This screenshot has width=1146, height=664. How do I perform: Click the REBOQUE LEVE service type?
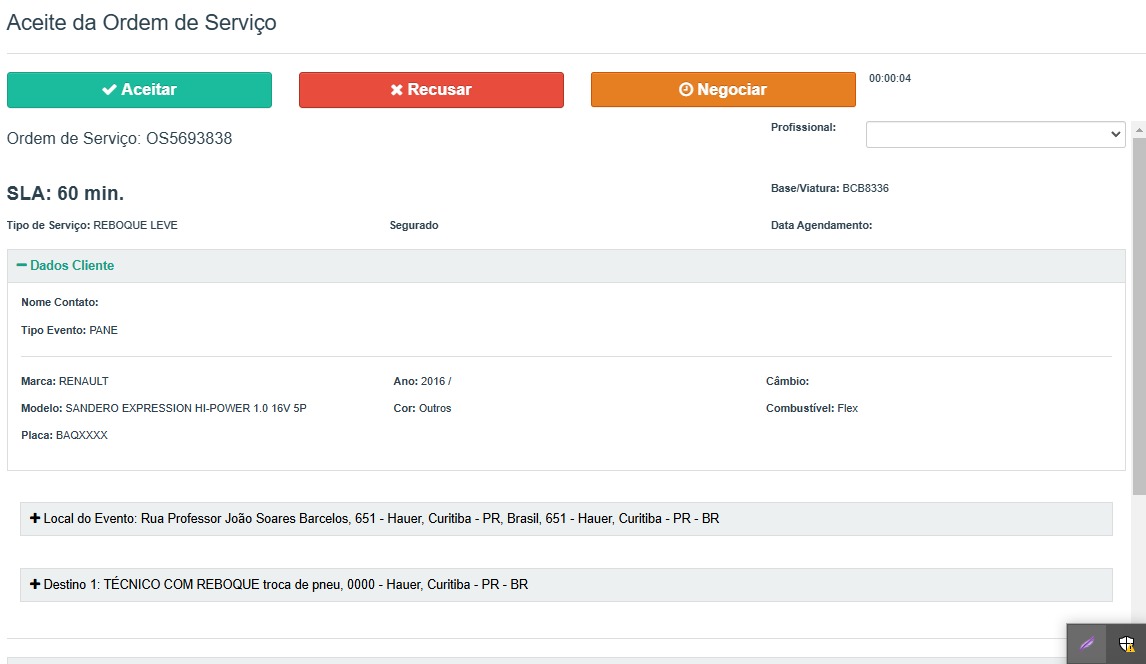coord(135,226)
